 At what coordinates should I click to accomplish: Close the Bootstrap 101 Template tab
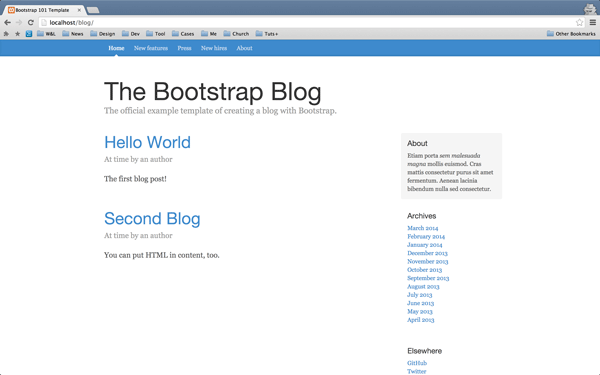click(79, 10)
